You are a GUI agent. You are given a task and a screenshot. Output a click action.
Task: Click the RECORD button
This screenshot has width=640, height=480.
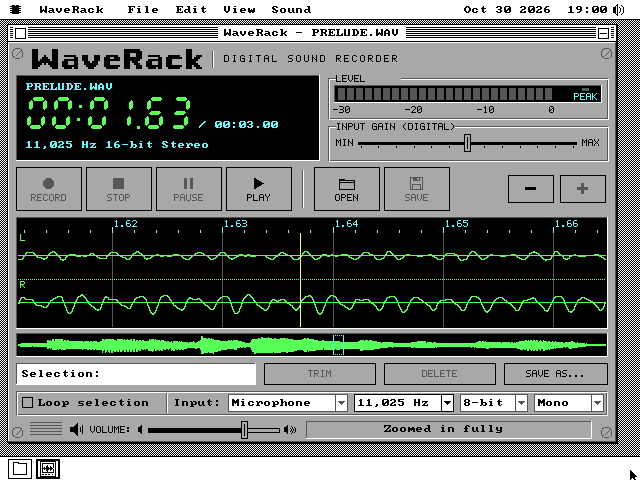pyautogui.click(x=49, y=189)
